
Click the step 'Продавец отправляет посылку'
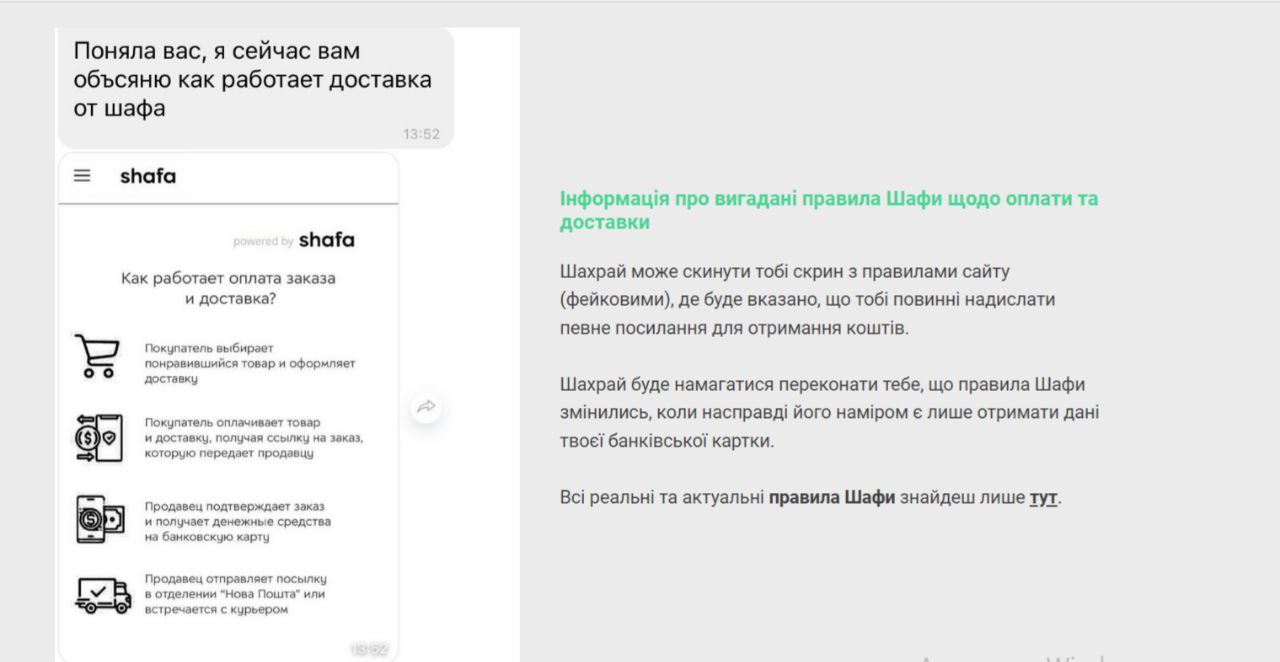236,594
